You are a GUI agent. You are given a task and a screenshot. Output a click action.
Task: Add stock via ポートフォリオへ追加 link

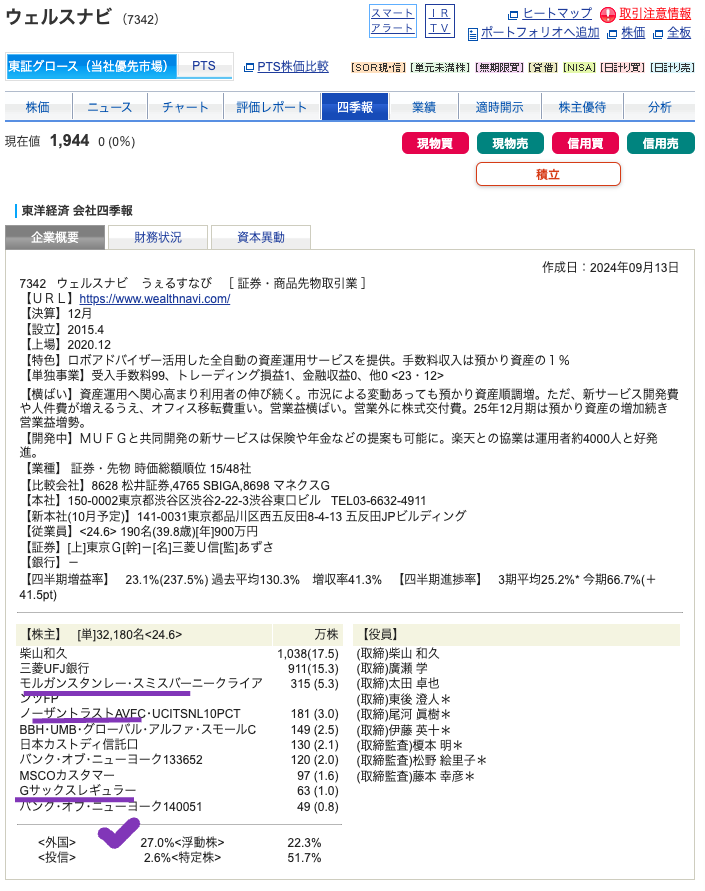coord(540,33)
